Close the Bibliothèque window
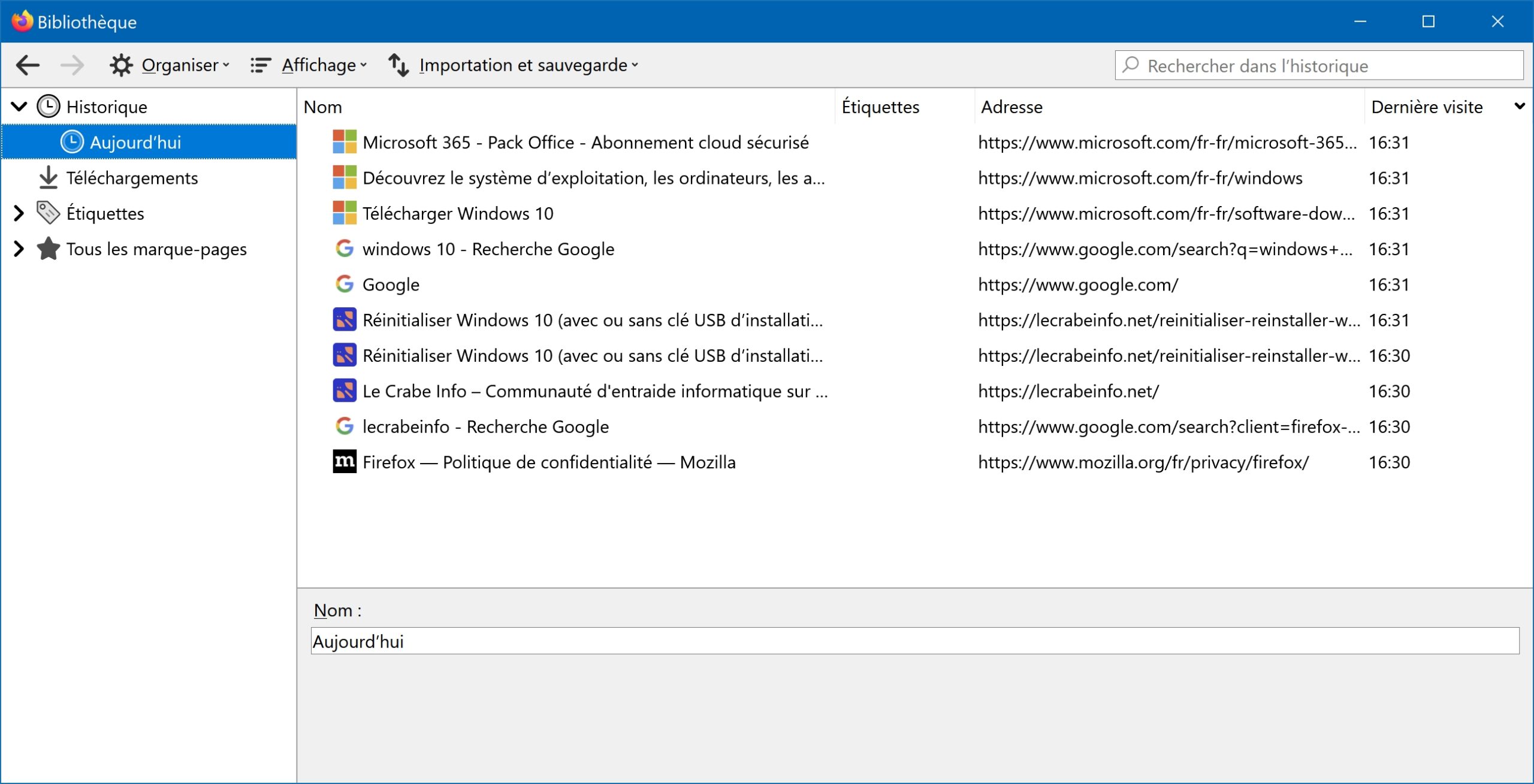Screen dimensions: 1534x784 tap(1497, 22)
